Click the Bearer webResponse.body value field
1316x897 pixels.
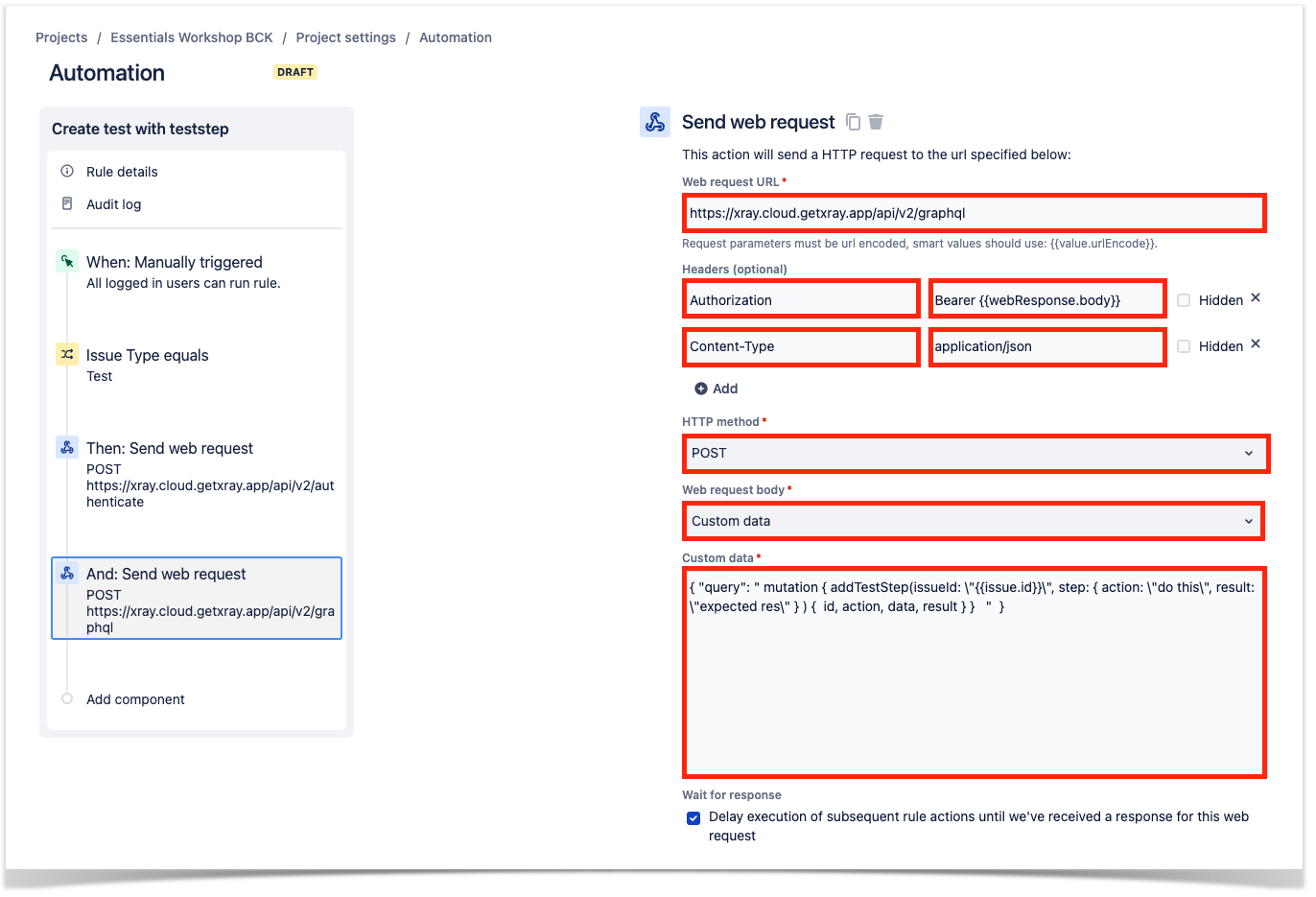tap(1047, 299)
